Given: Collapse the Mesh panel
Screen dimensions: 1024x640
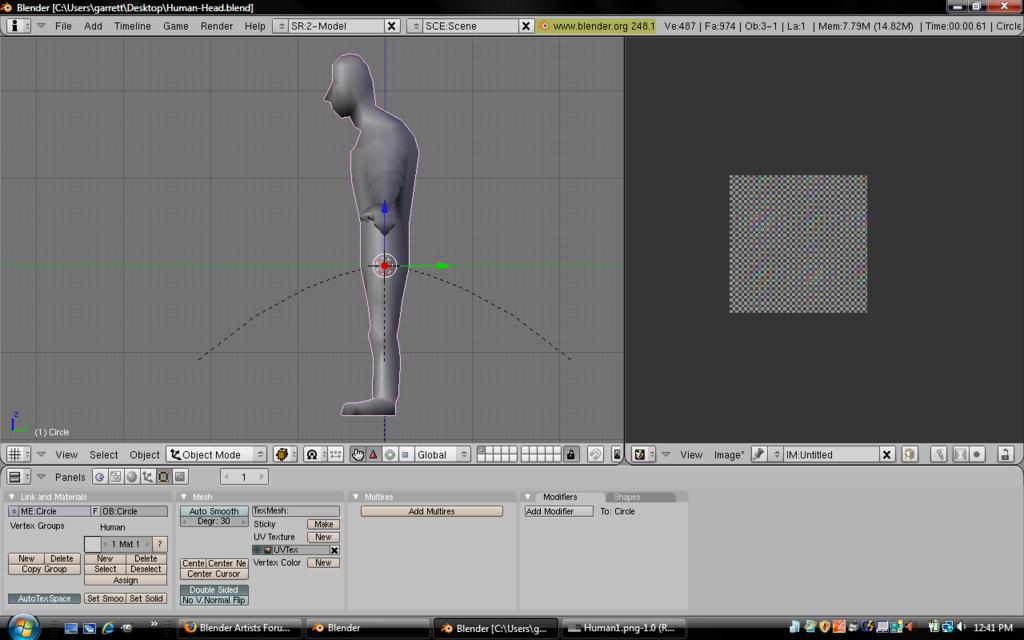Looking at the screenshot, I should [184, 497].
